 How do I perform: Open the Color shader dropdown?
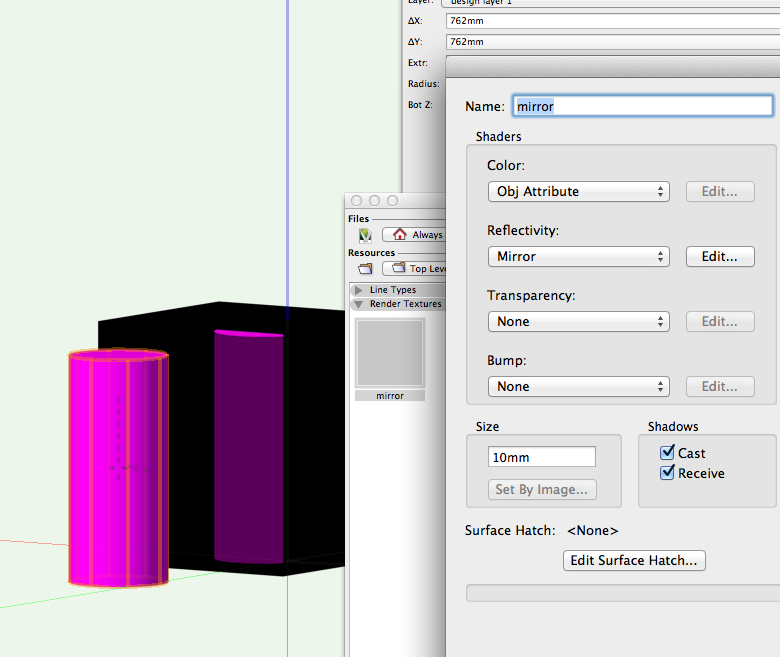pyautogui.click(x=578, y=192)
